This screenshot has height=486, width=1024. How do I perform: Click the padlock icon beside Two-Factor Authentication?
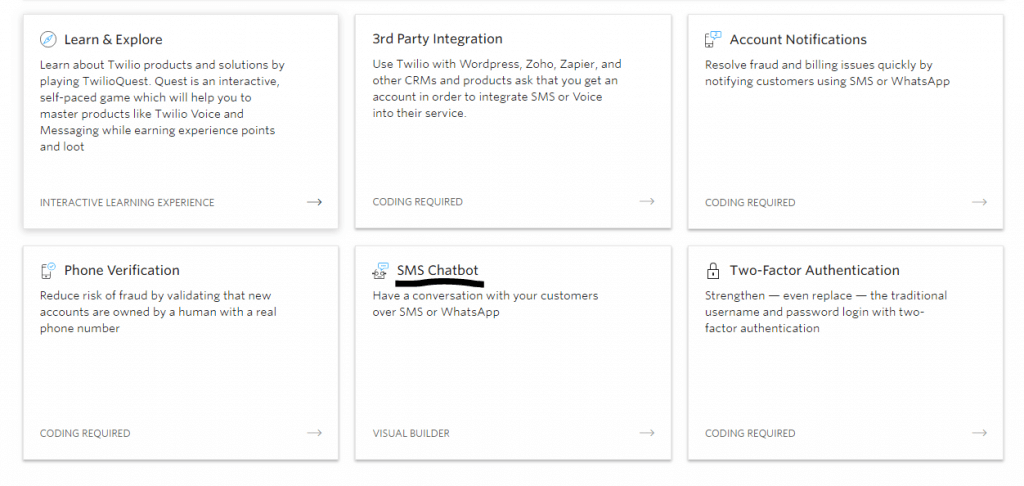pyautogui.click(x=712, y=270)
